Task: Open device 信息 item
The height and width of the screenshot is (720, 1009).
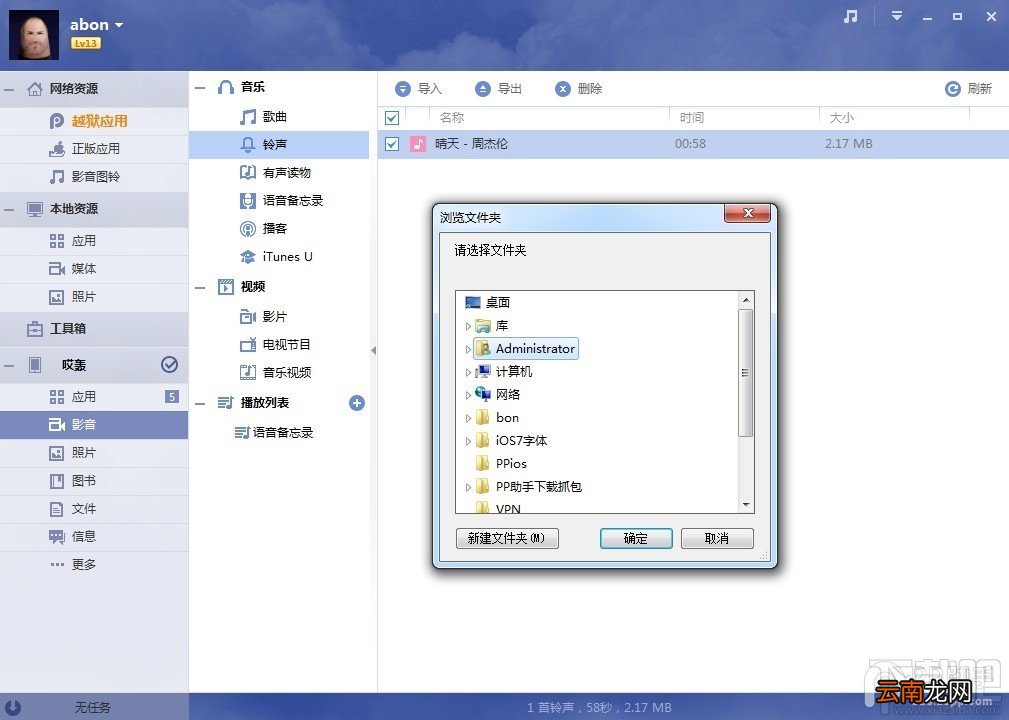Action: [94, 537]
